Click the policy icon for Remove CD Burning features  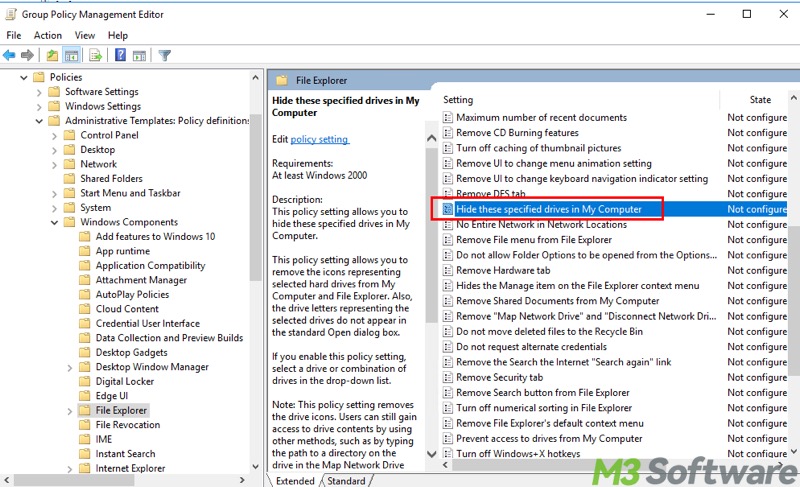(x=448, y=133)
